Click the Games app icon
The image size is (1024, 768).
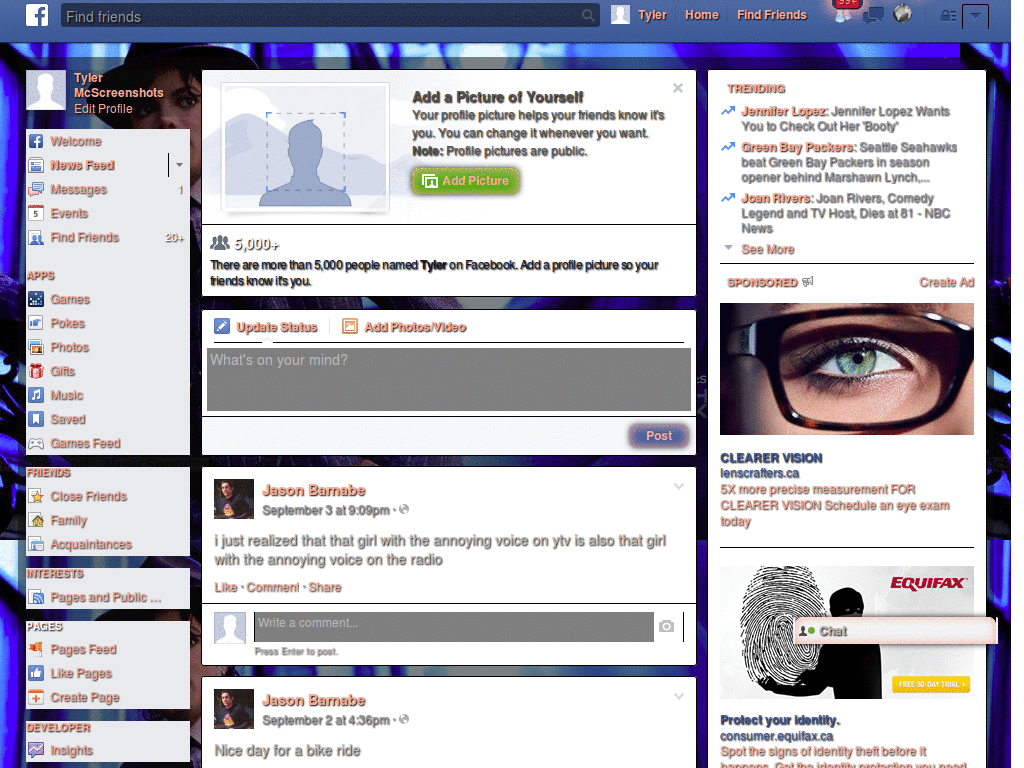[x=36, y=299]
